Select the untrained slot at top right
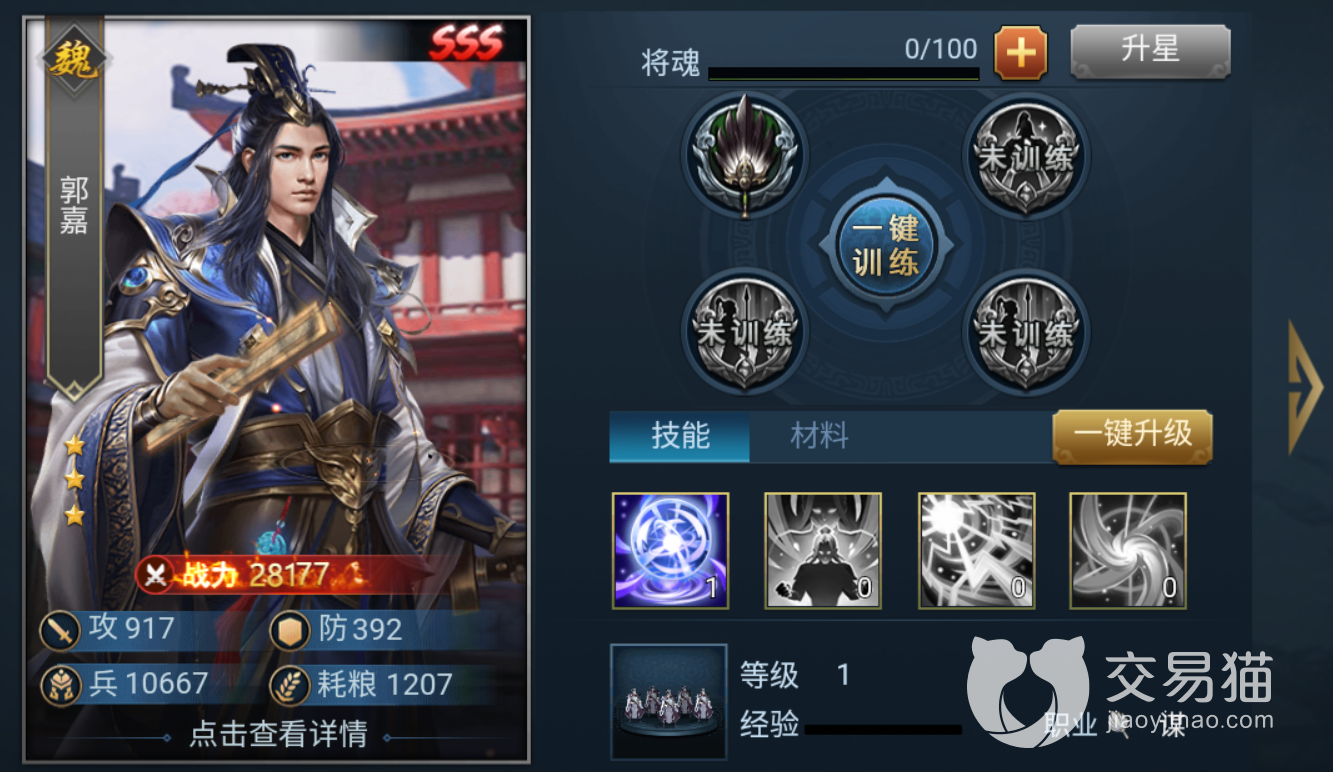1333x772 pixels. [1026, 155]
